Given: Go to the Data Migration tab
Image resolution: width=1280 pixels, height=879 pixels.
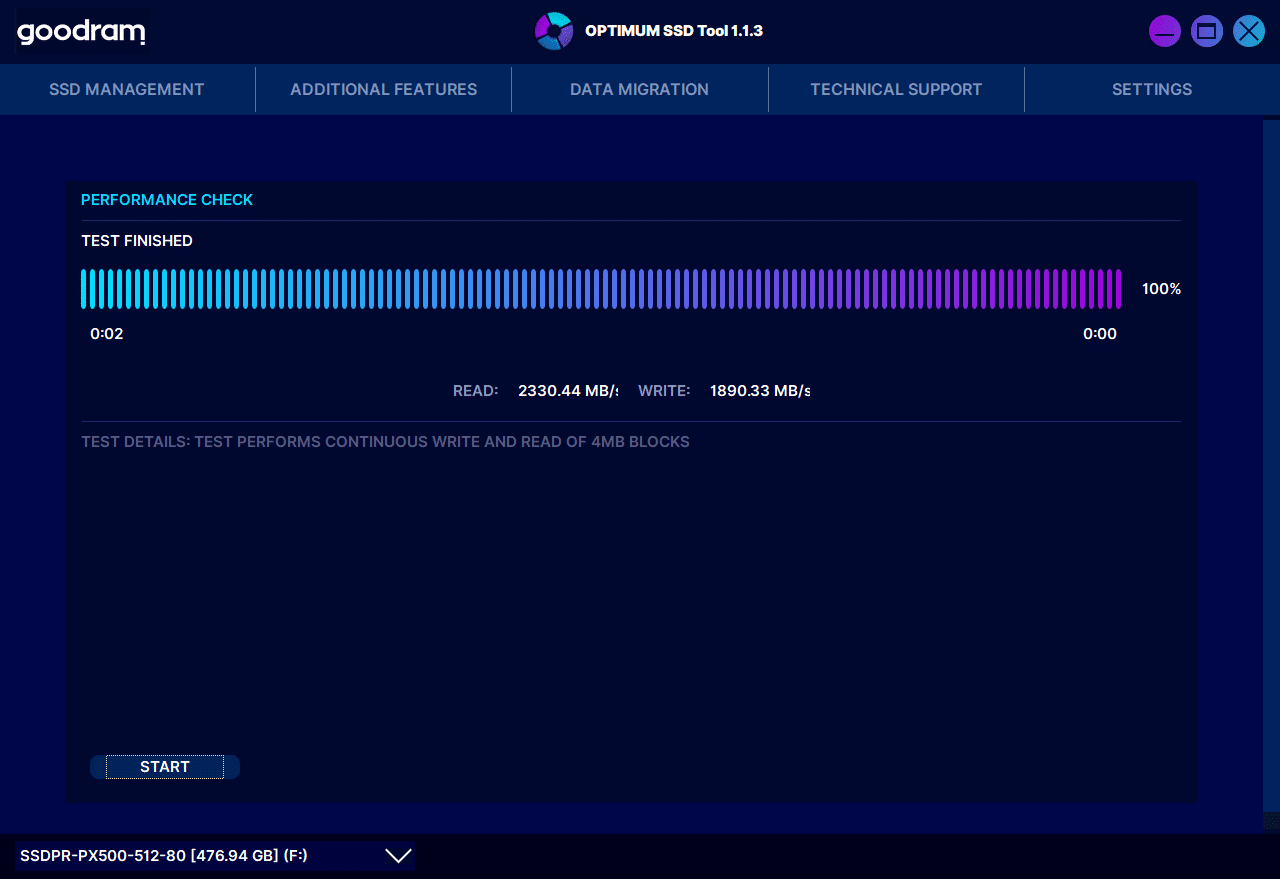Looking at the screenshot, I should click(639, 89).
